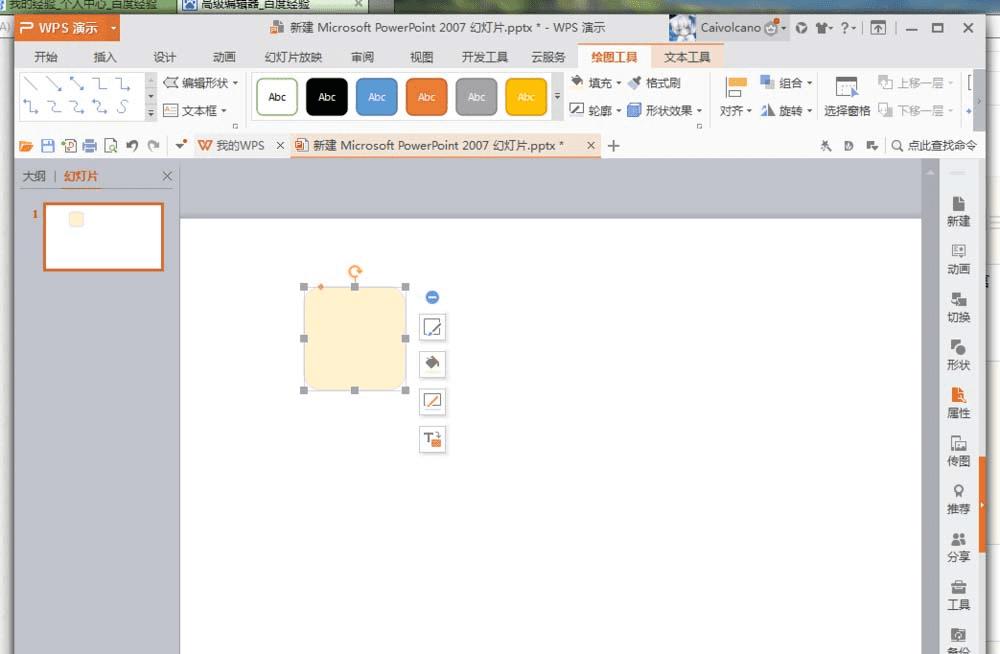This screenshot has width=1000, height=654.
Task: Click the 上移一层 bring forward button
Action: 915,82
